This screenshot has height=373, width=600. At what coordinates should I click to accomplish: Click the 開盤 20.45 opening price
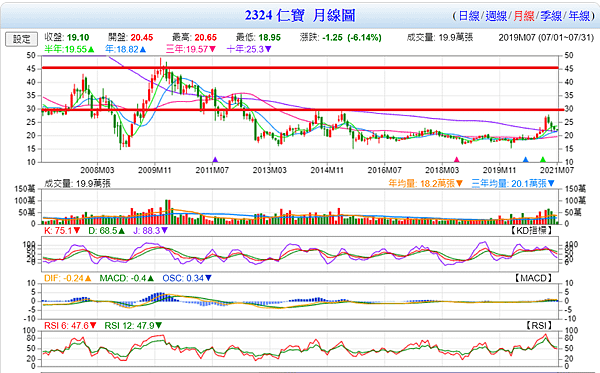[130, 37]
